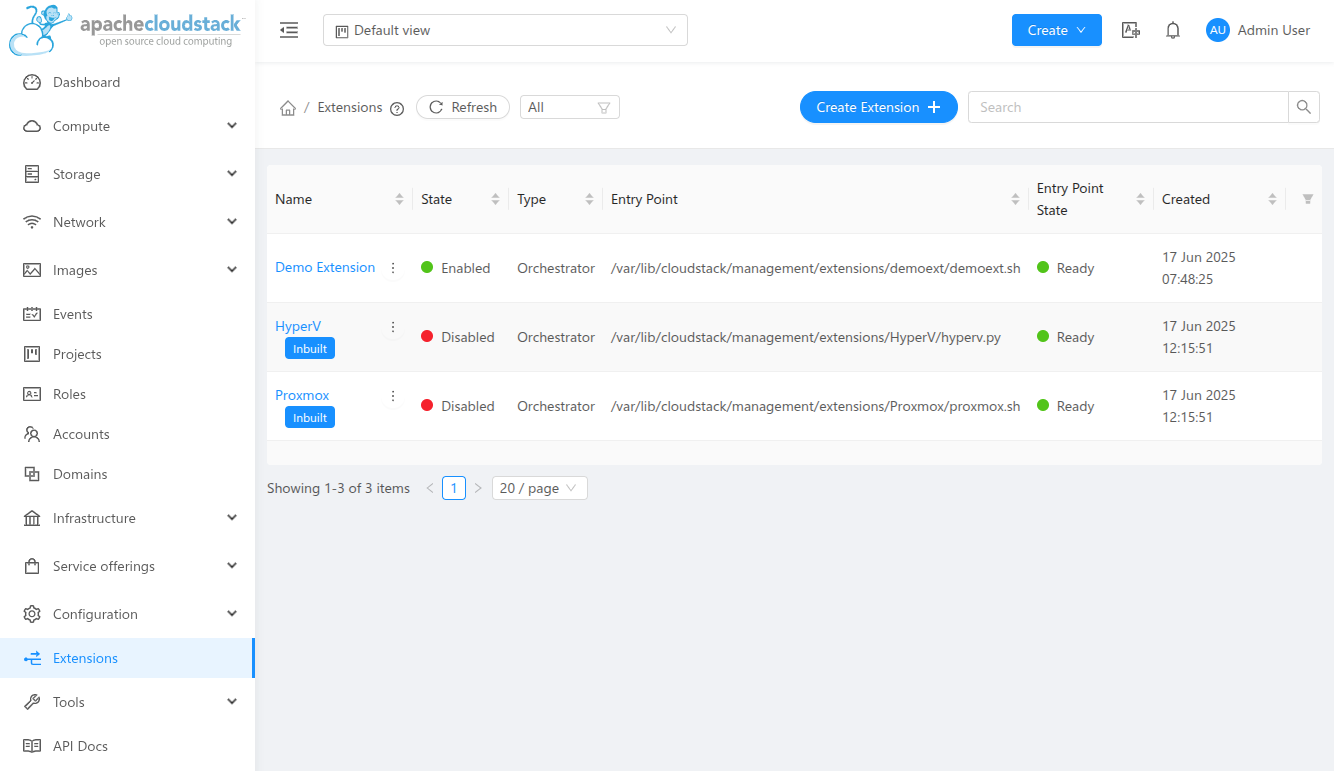
Task: Sort table by Name column
Action: click(400, 199)
